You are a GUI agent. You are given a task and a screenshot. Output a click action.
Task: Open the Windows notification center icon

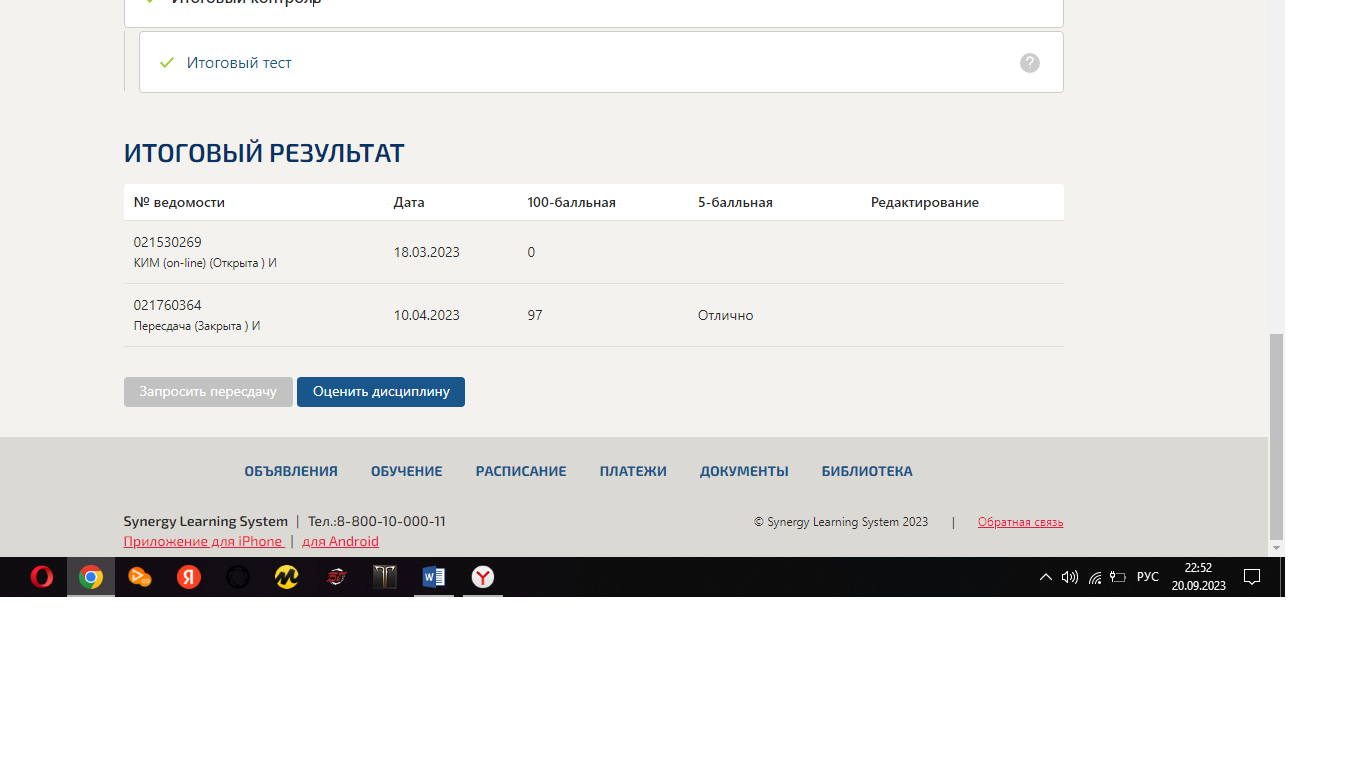tap(1251, 577)
